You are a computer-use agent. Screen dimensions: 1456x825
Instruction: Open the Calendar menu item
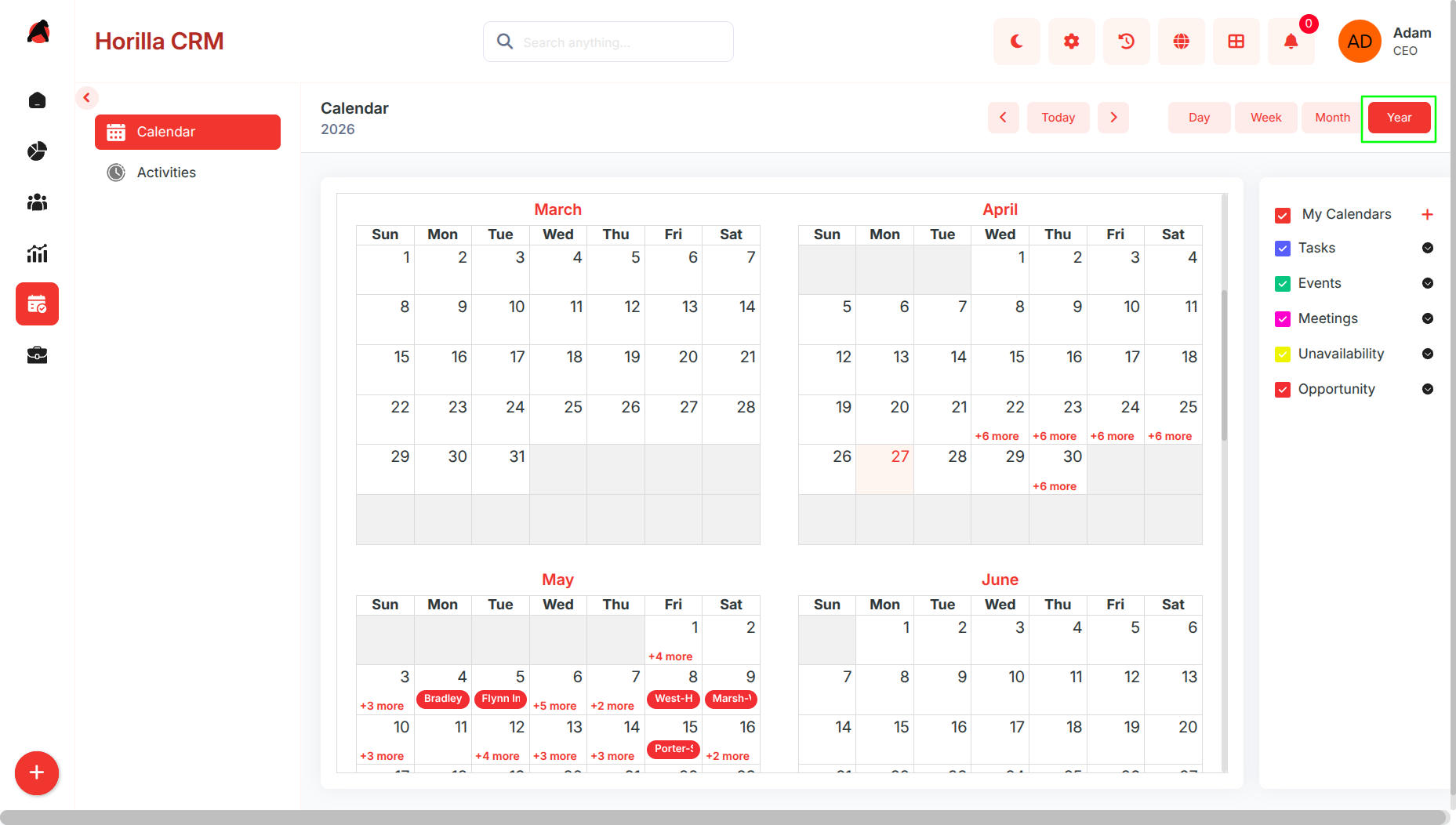187,132
